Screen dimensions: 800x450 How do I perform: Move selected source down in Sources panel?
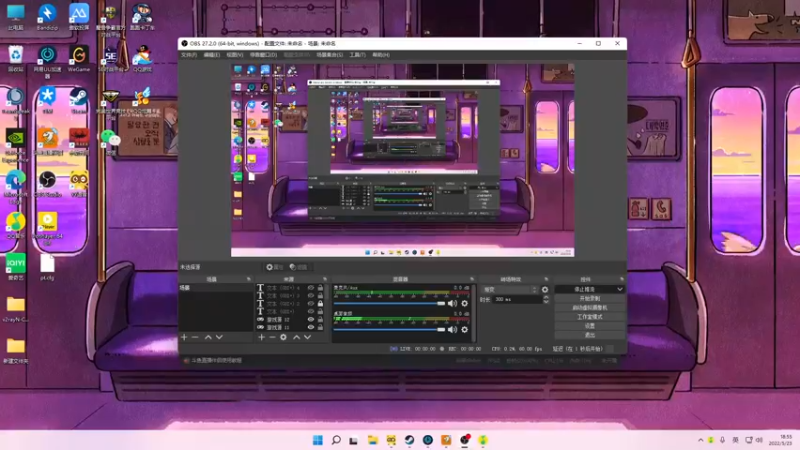[x=308, y=337]
